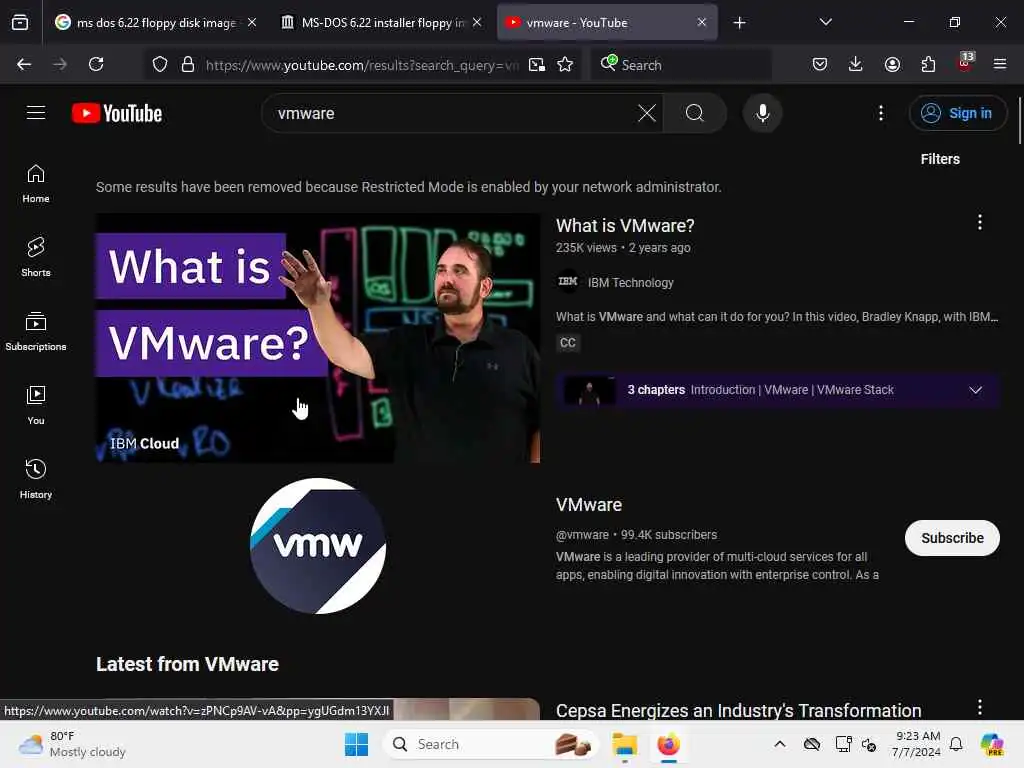Click the site padlock icon
Image resolution: width=1024 pixels, height=768 pixels.
pos(187,64)
